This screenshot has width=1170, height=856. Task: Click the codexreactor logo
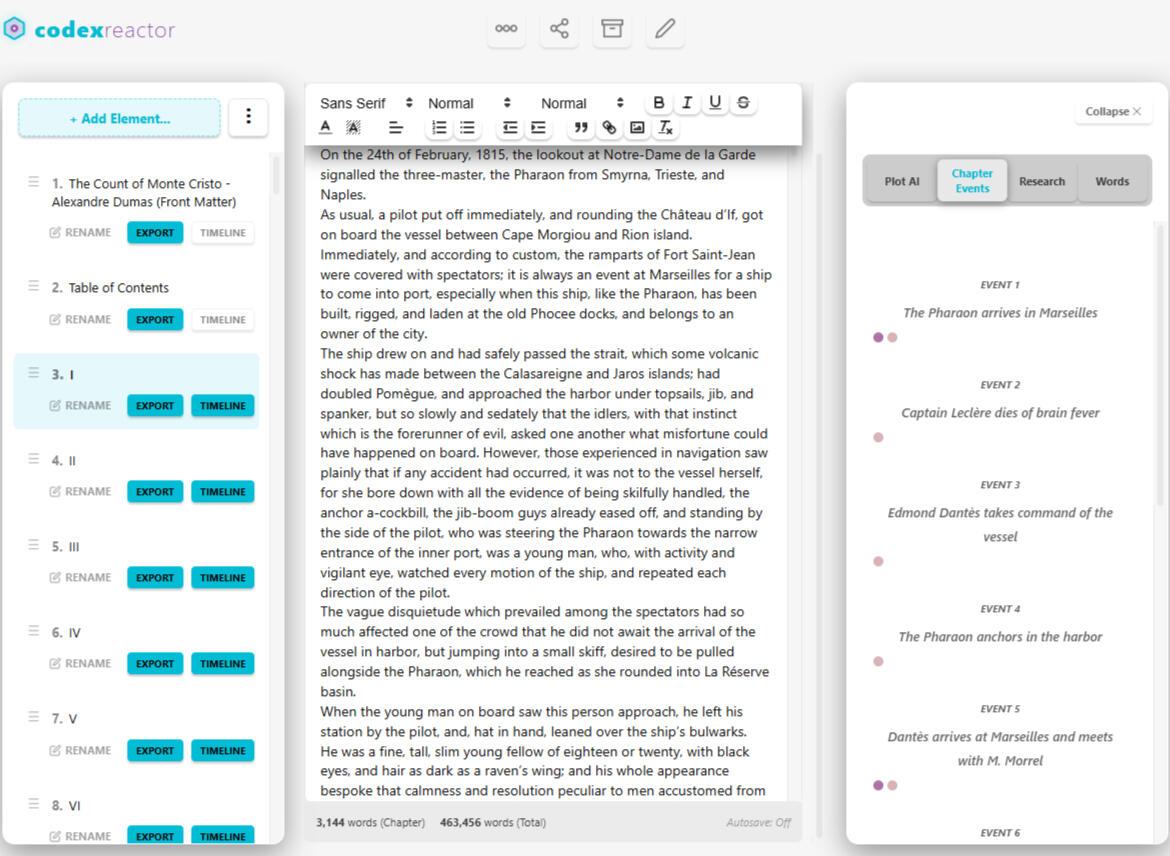90,29
